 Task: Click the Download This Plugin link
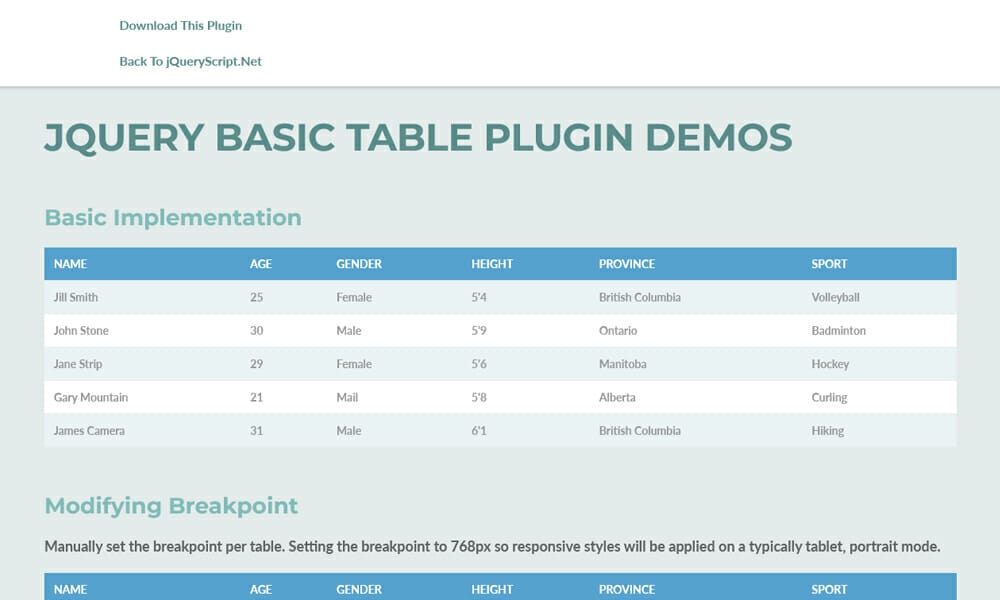pyautogui.click(x=180, y=25)
